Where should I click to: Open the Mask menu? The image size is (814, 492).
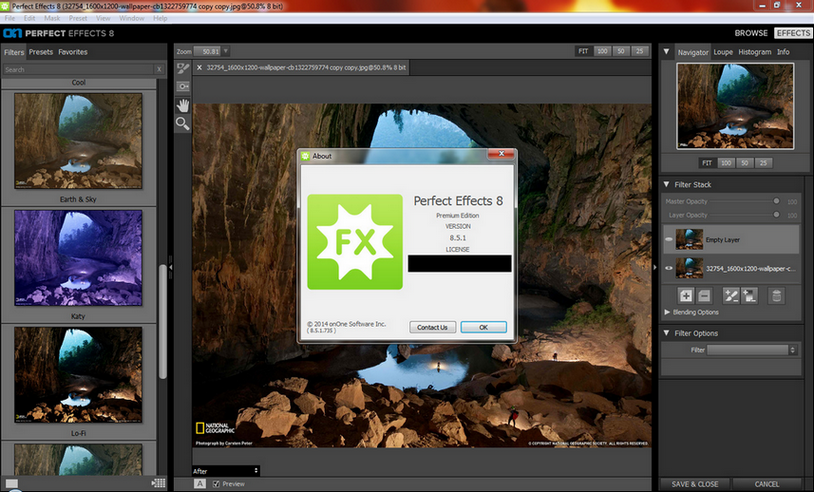(52, 18)
